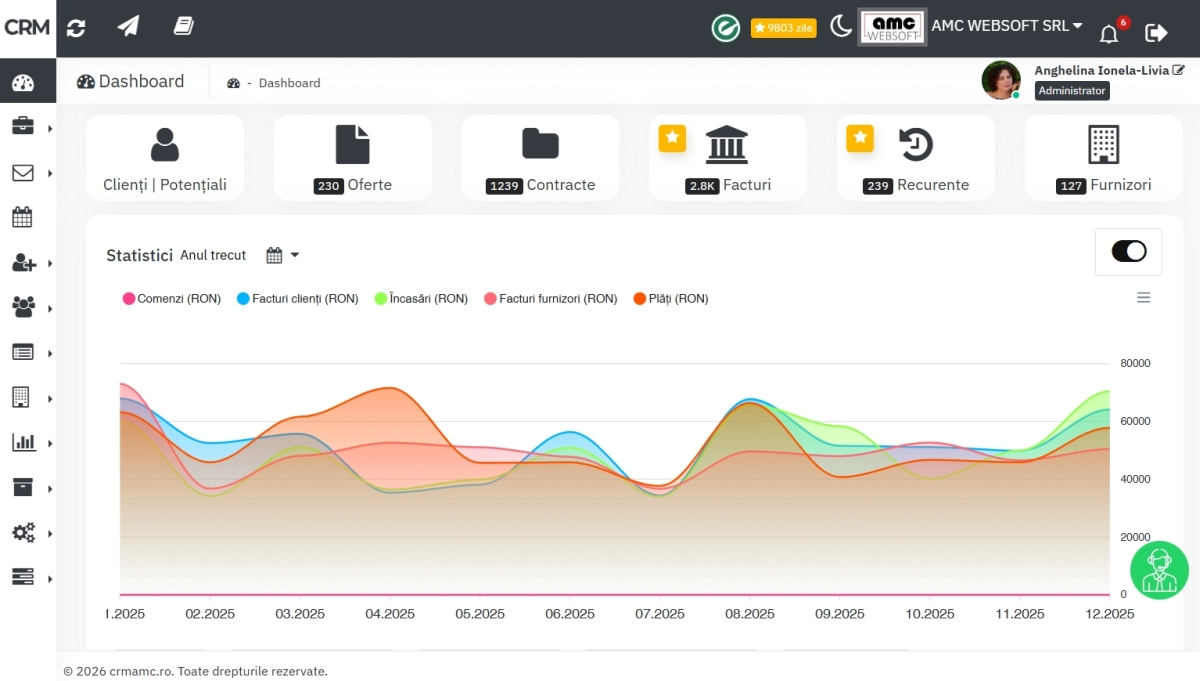Image resolution: width=1200 pixels, height=681 pixels.
Task: Click the Anul trecut period label
Action: tap(213, 255)
